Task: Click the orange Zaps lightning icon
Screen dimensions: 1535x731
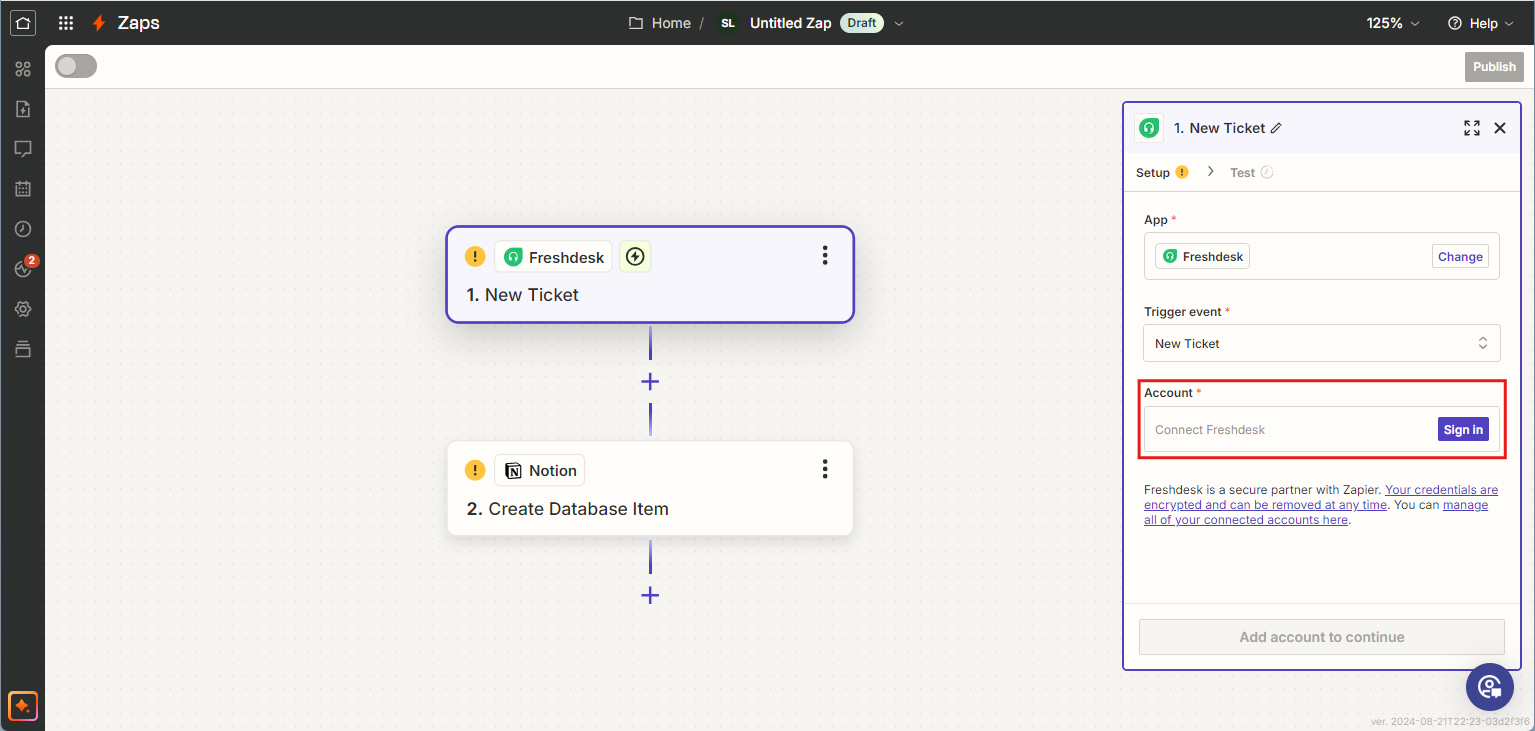Action: click(x=98, y=23)
